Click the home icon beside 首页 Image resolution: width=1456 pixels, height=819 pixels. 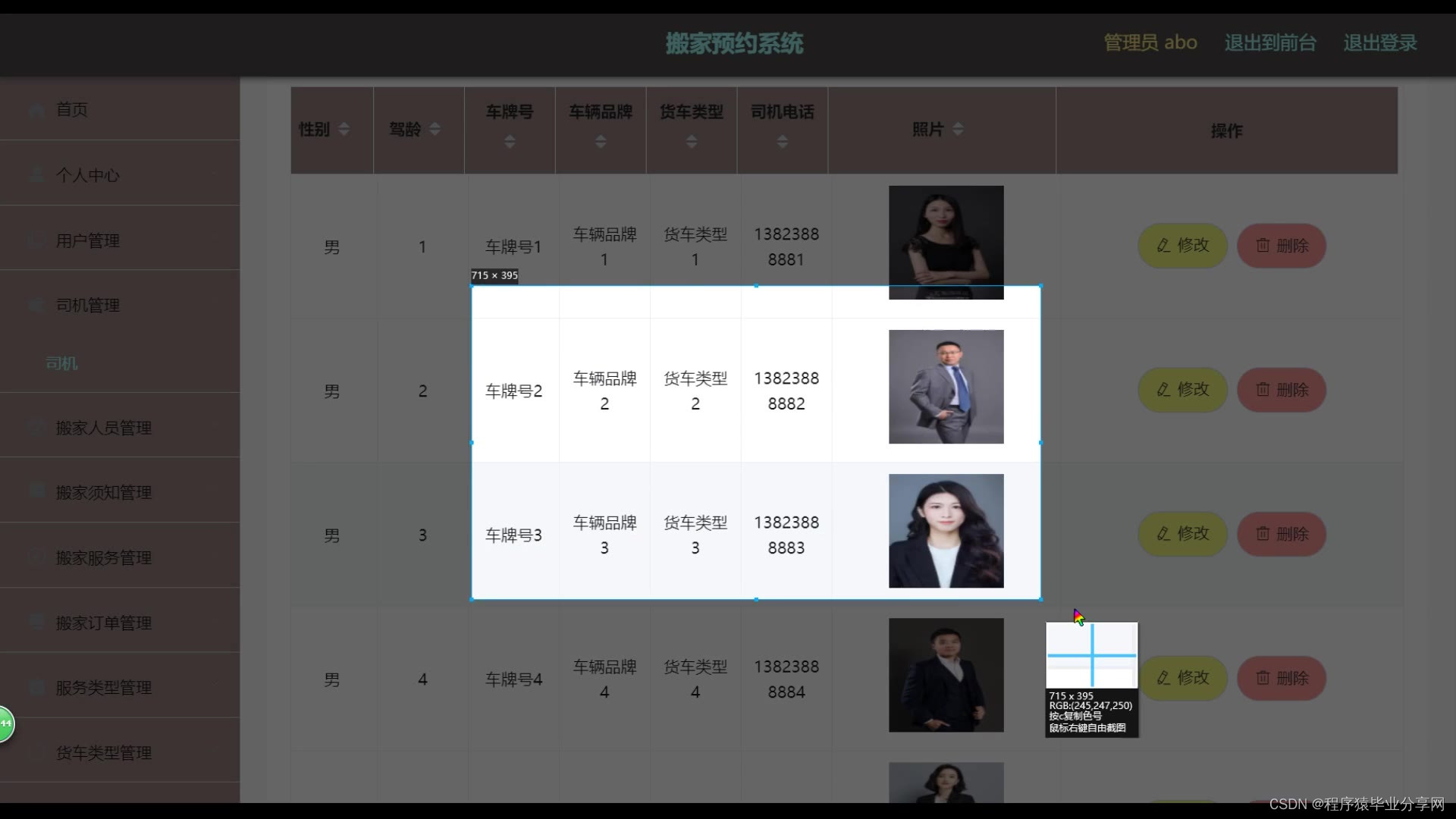(x=36, y=110)
